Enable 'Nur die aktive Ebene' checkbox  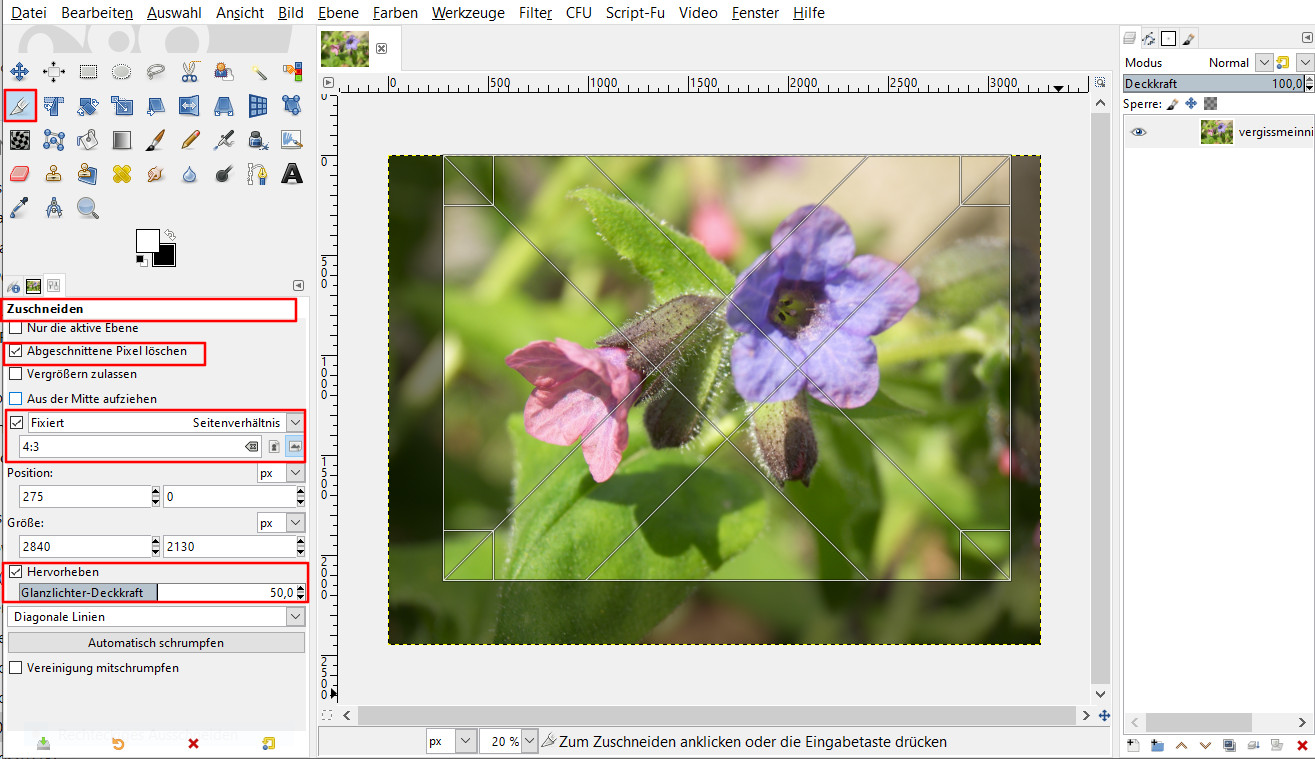click(x=15, y=328)
